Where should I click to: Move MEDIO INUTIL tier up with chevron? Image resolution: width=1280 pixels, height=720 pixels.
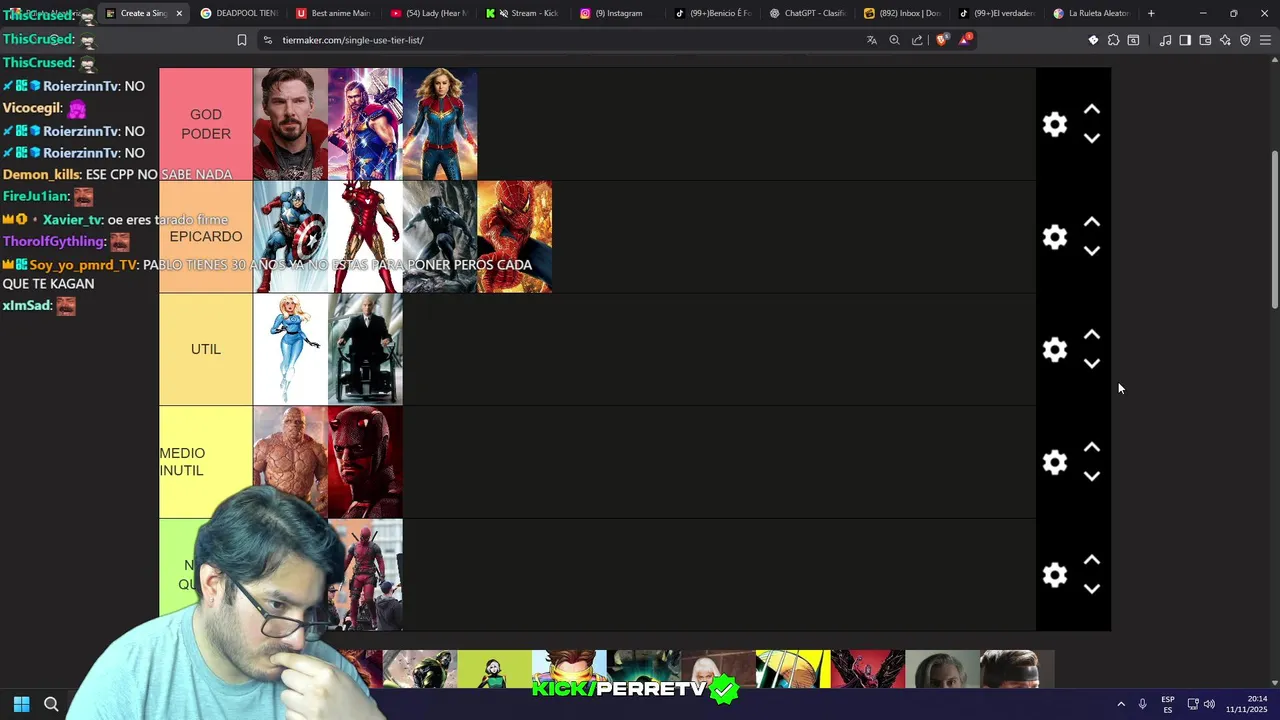[x=1092, y=447]
